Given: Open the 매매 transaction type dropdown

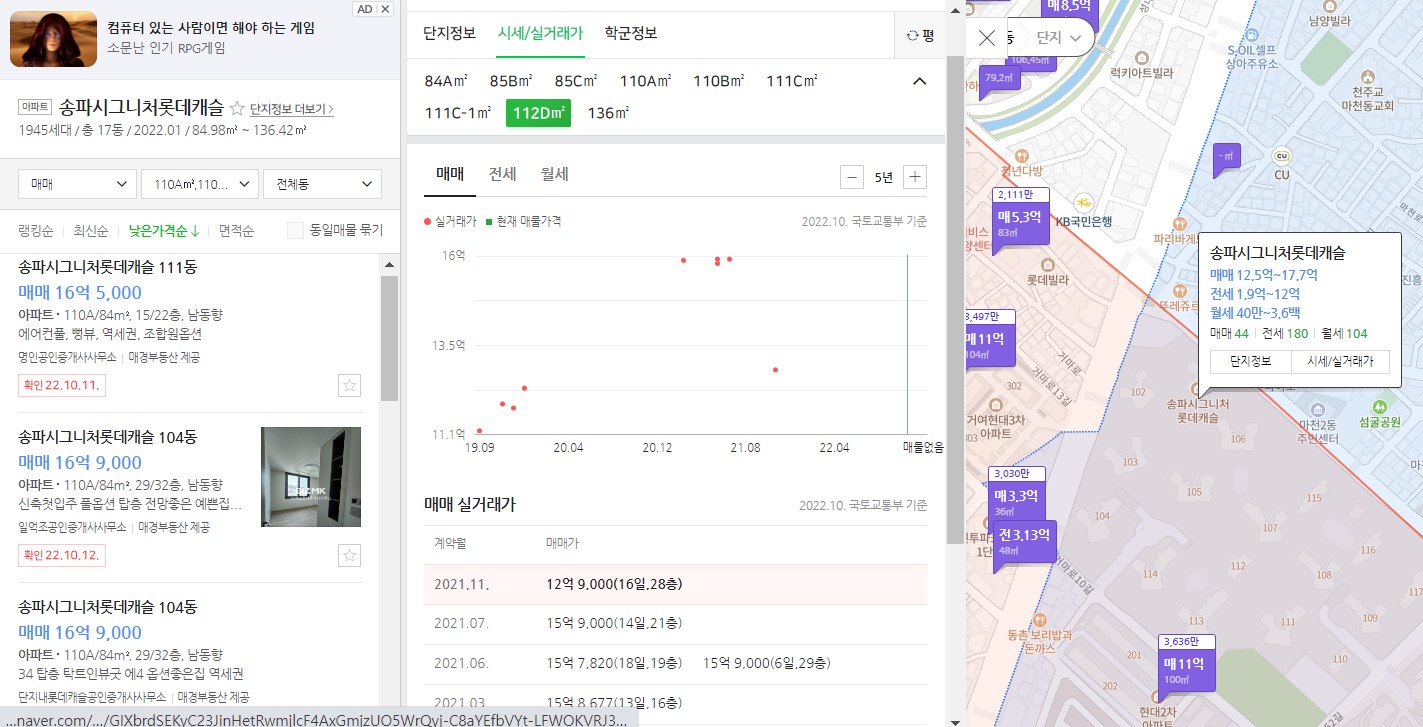Looking at the screenshot, I should (78, 184).
